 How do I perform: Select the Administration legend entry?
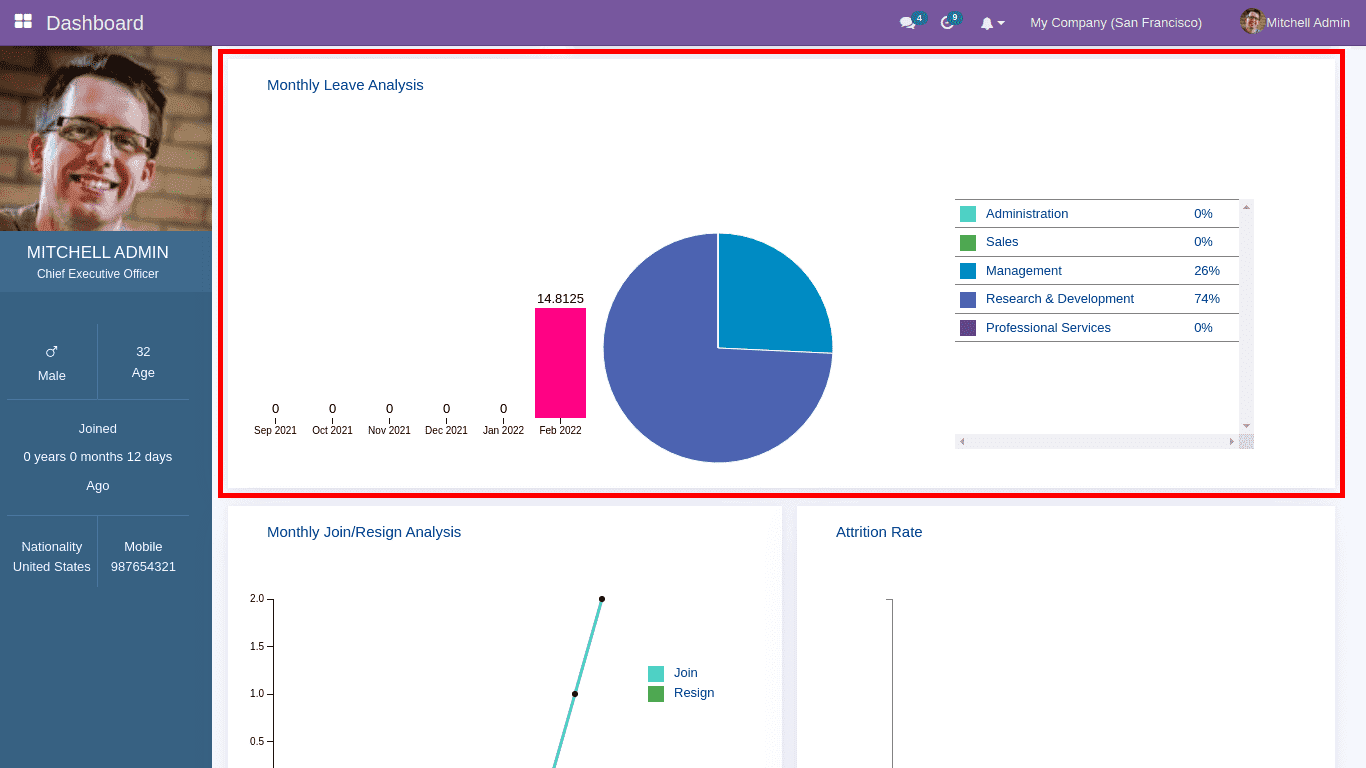[1026, 214]
